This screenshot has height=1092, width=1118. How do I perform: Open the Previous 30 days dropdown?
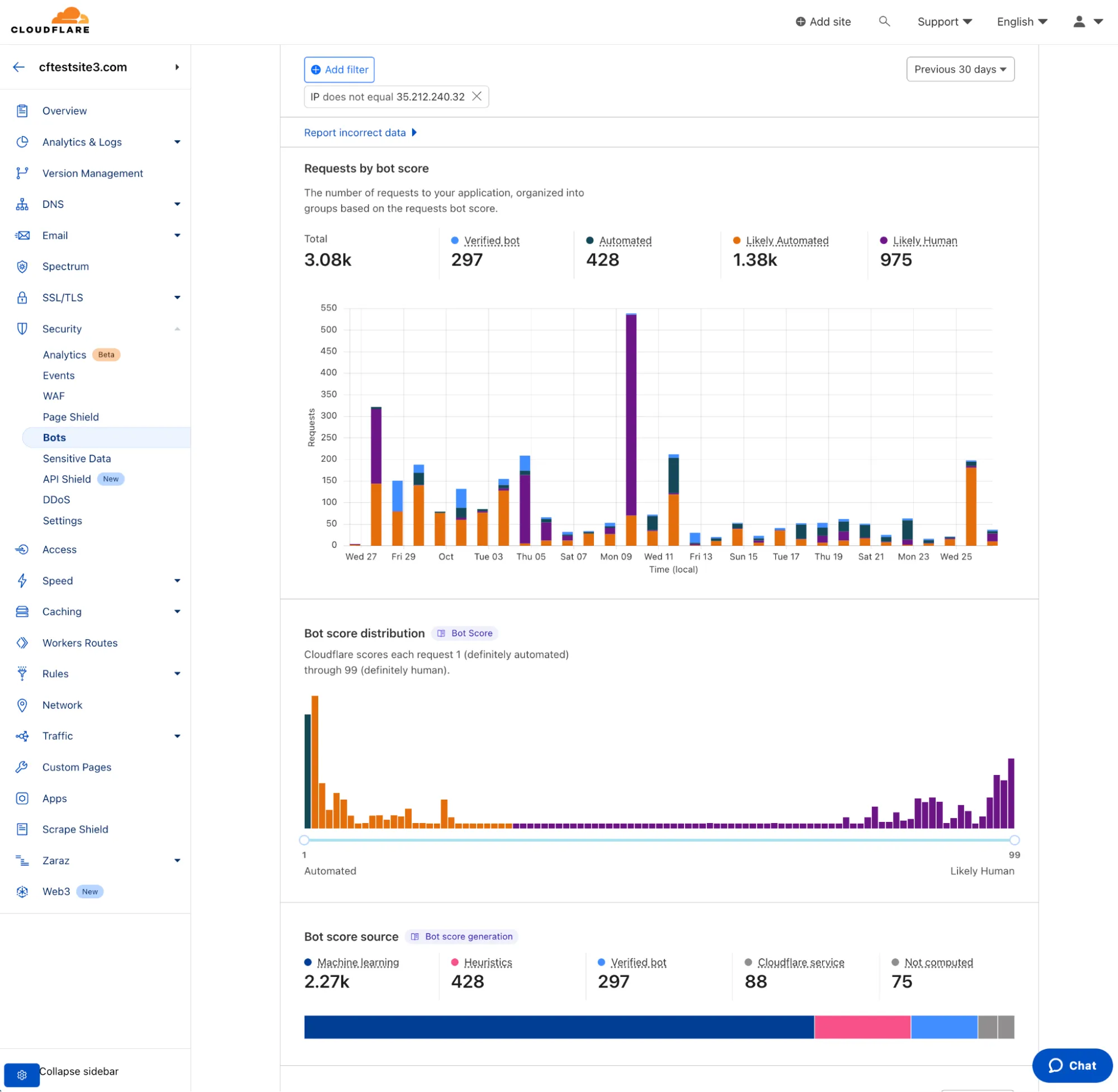[x=960, y=69]
